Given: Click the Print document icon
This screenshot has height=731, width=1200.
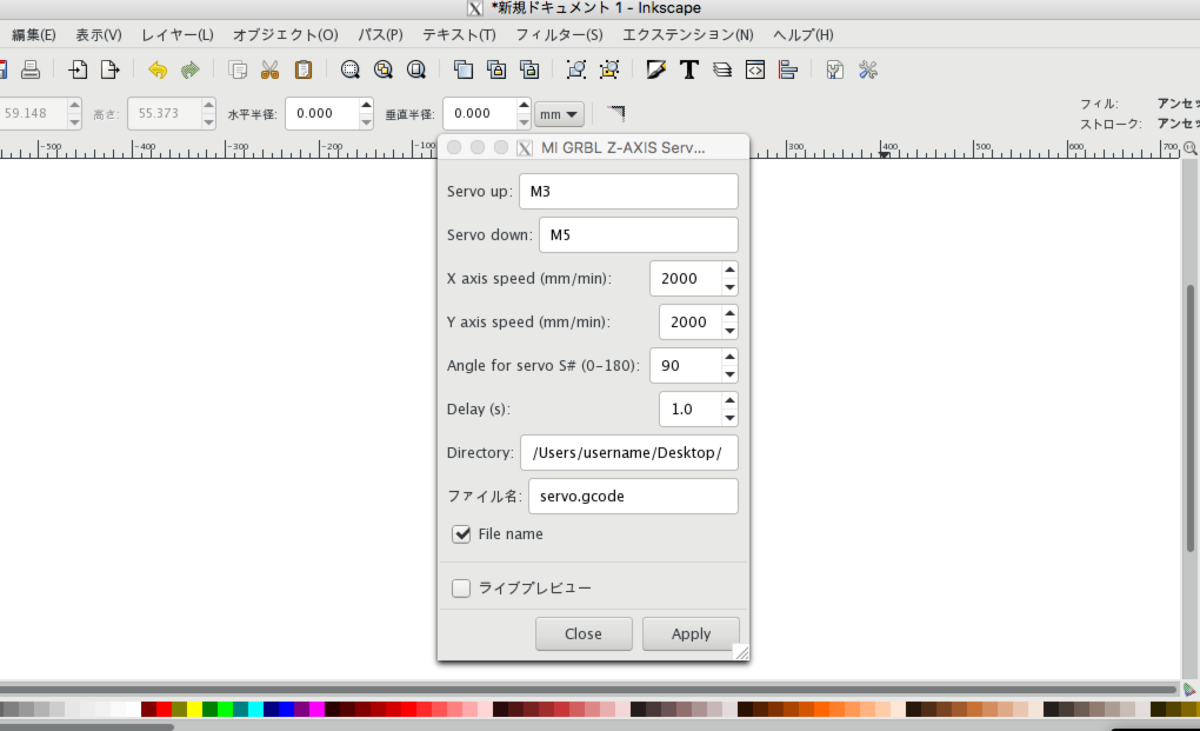Looking at the screenshot, I should pos(31,70).
